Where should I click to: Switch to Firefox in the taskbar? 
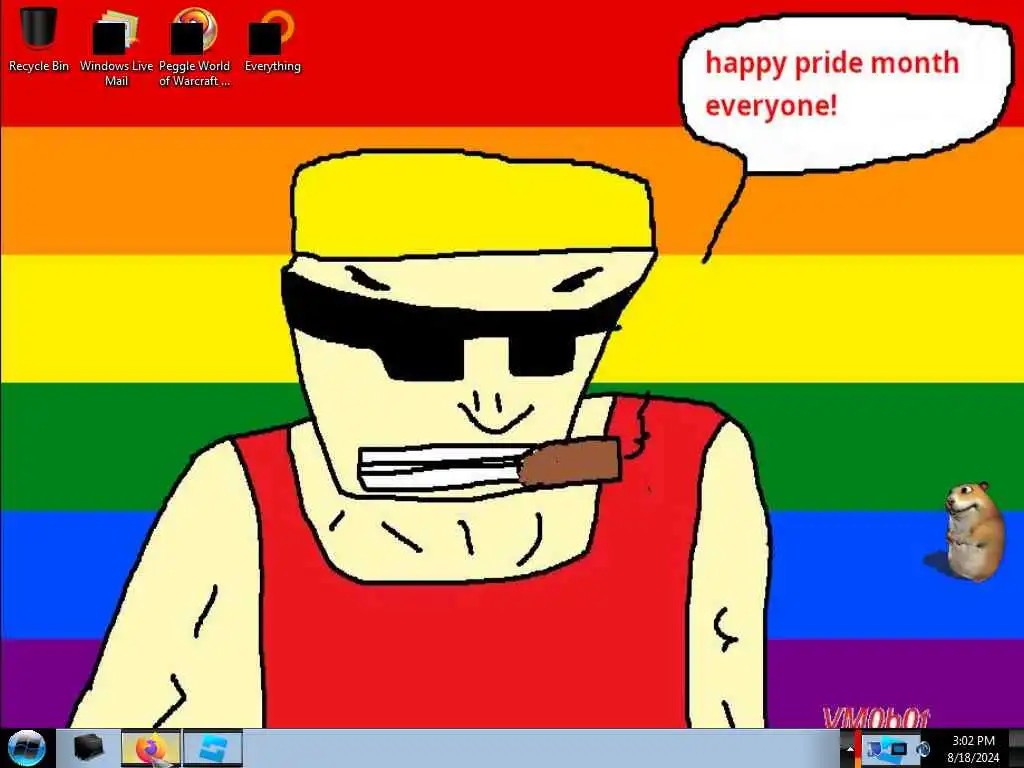pyautogui.click(x=150, y=748)
